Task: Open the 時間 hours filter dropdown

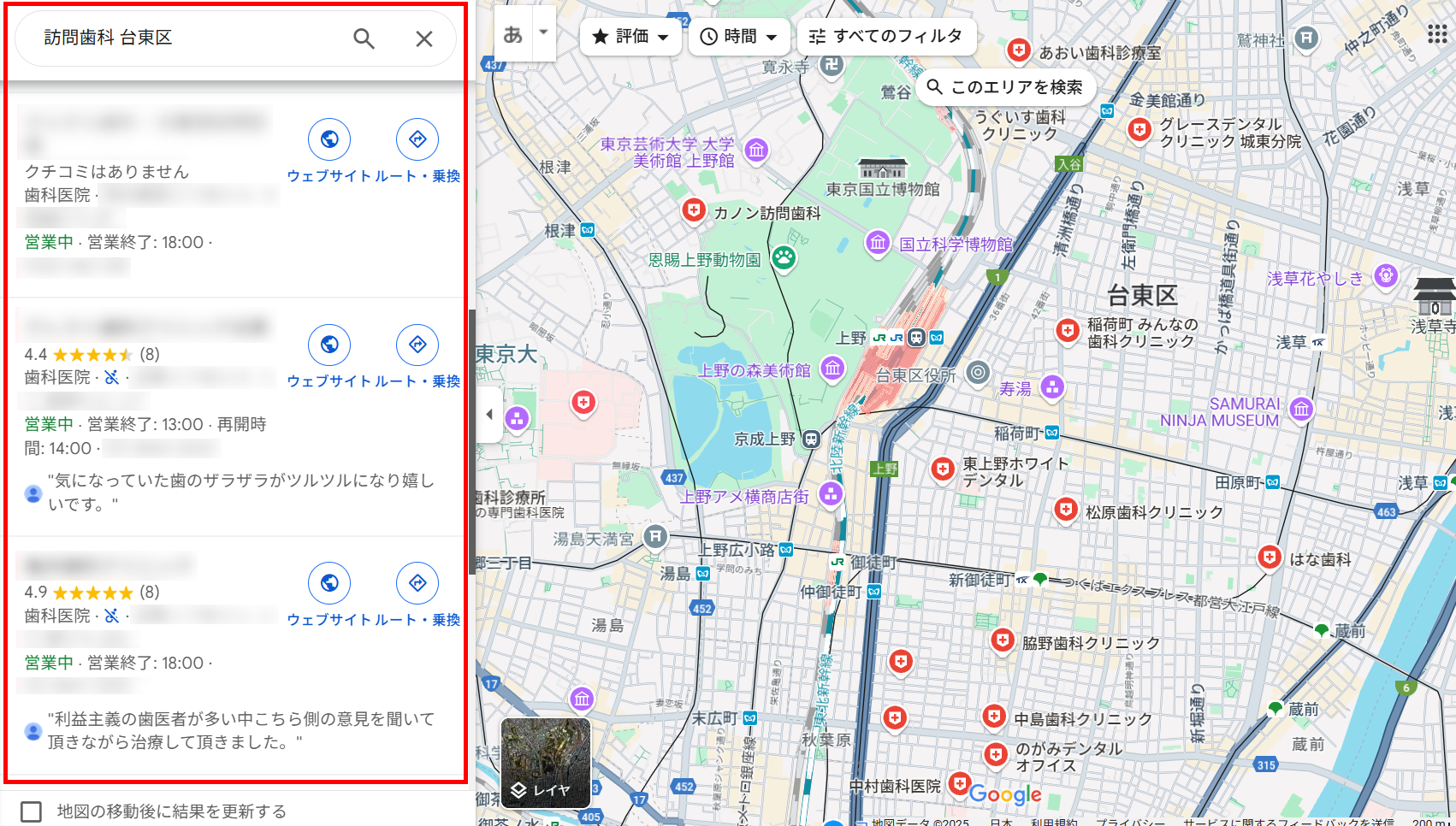Action: [x=739, y=37]
